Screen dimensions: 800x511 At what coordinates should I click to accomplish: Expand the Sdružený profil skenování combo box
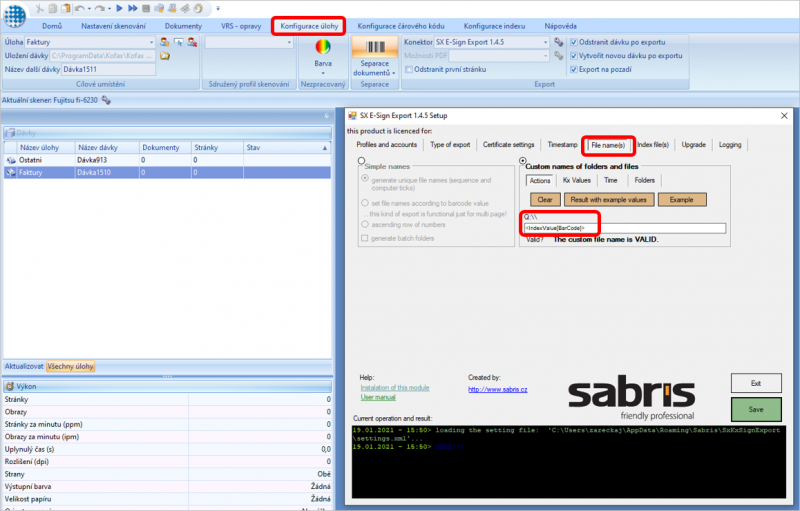[289, 42]
